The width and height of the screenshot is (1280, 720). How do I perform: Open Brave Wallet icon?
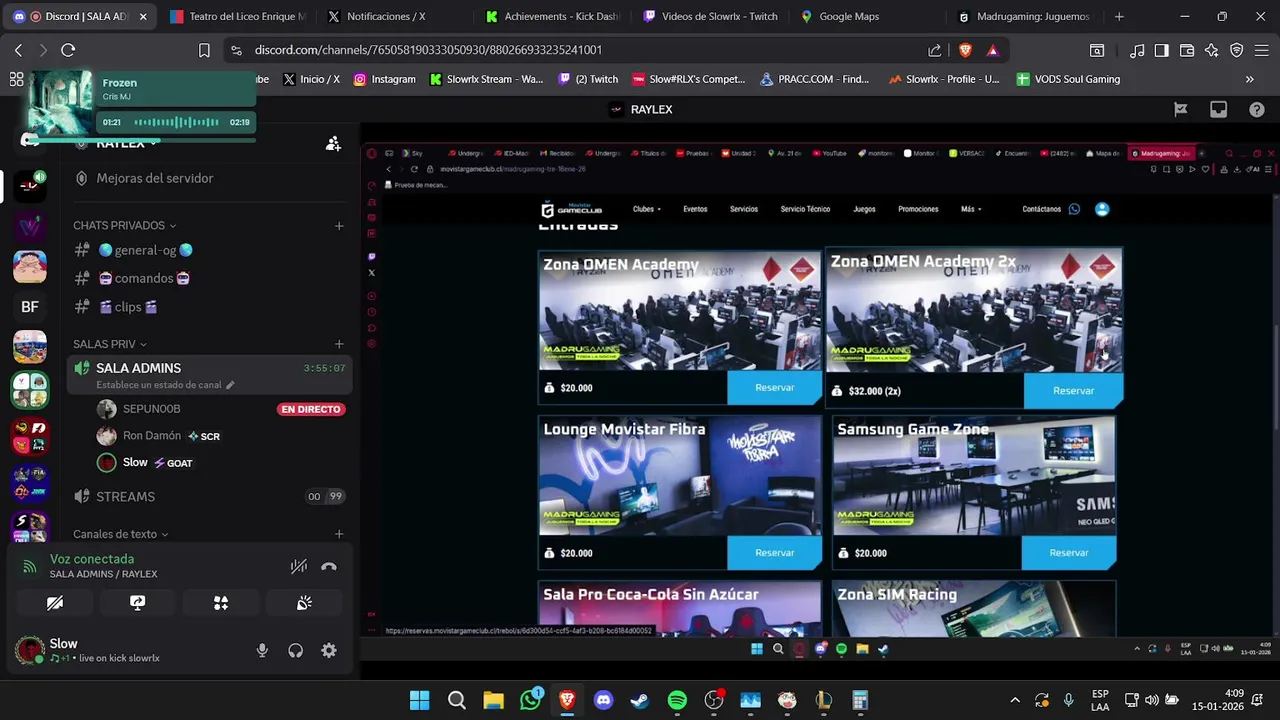pyautogui.click(x=1187, y=50)
